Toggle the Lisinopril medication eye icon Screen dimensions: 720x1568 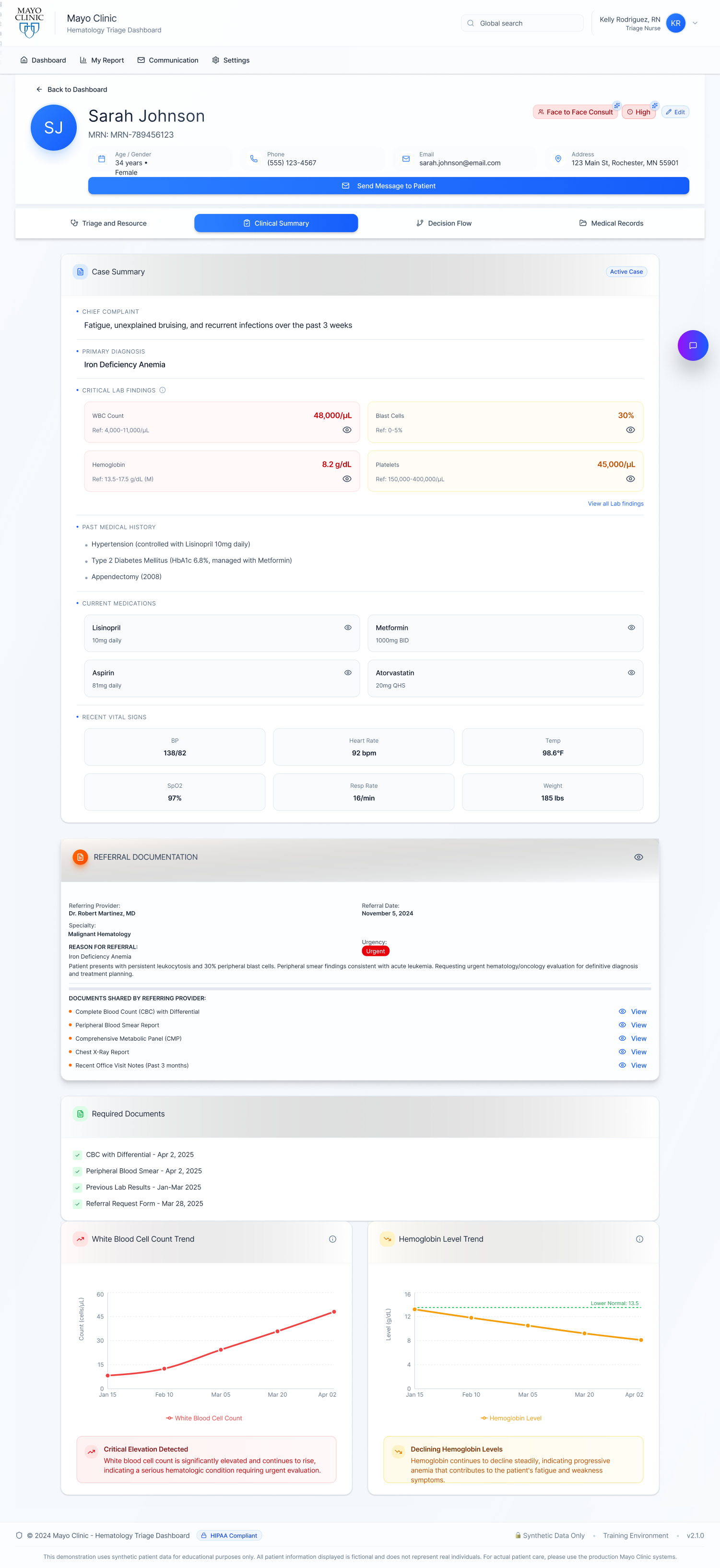[x=347, y=628]
